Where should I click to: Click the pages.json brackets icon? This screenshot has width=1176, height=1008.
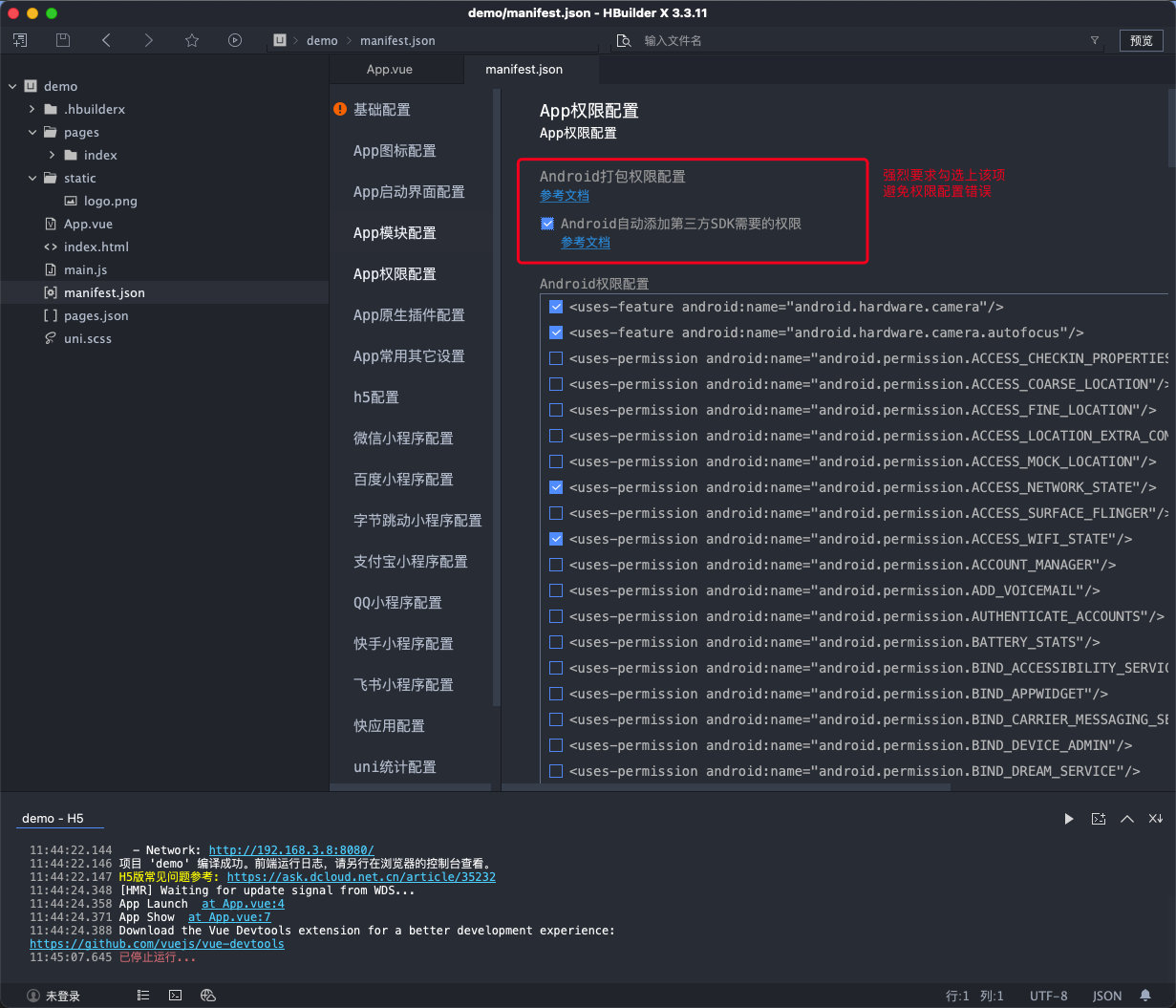pos(51,315)
